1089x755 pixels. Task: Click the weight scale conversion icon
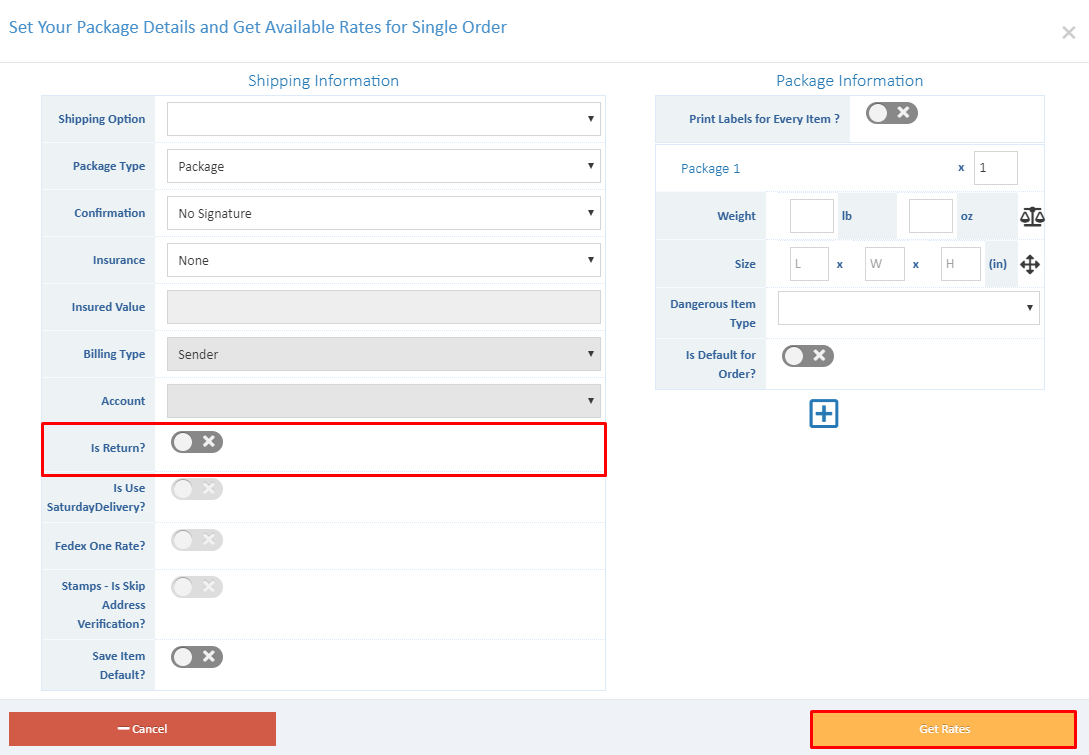1032,216
